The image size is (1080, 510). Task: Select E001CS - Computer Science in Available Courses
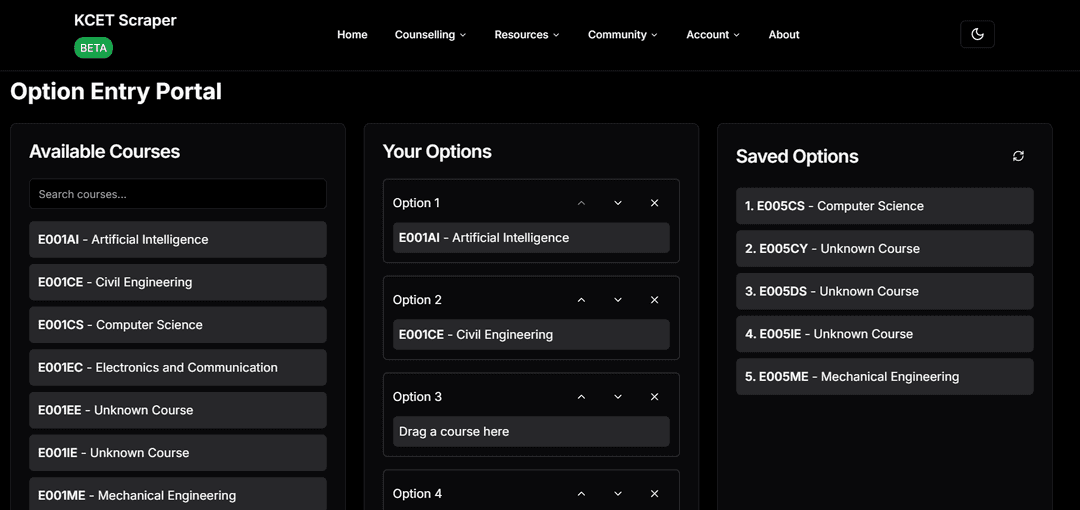click(178, 325)
